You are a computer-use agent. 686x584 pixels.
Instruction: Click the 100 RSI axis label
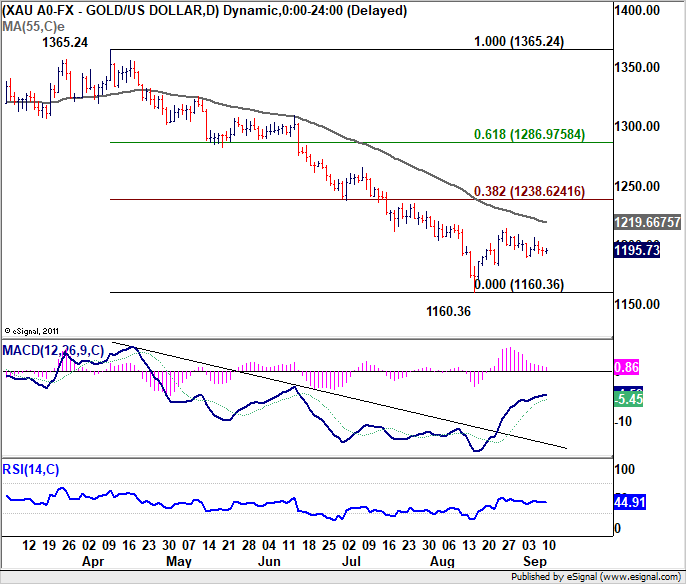coord(624,469)
